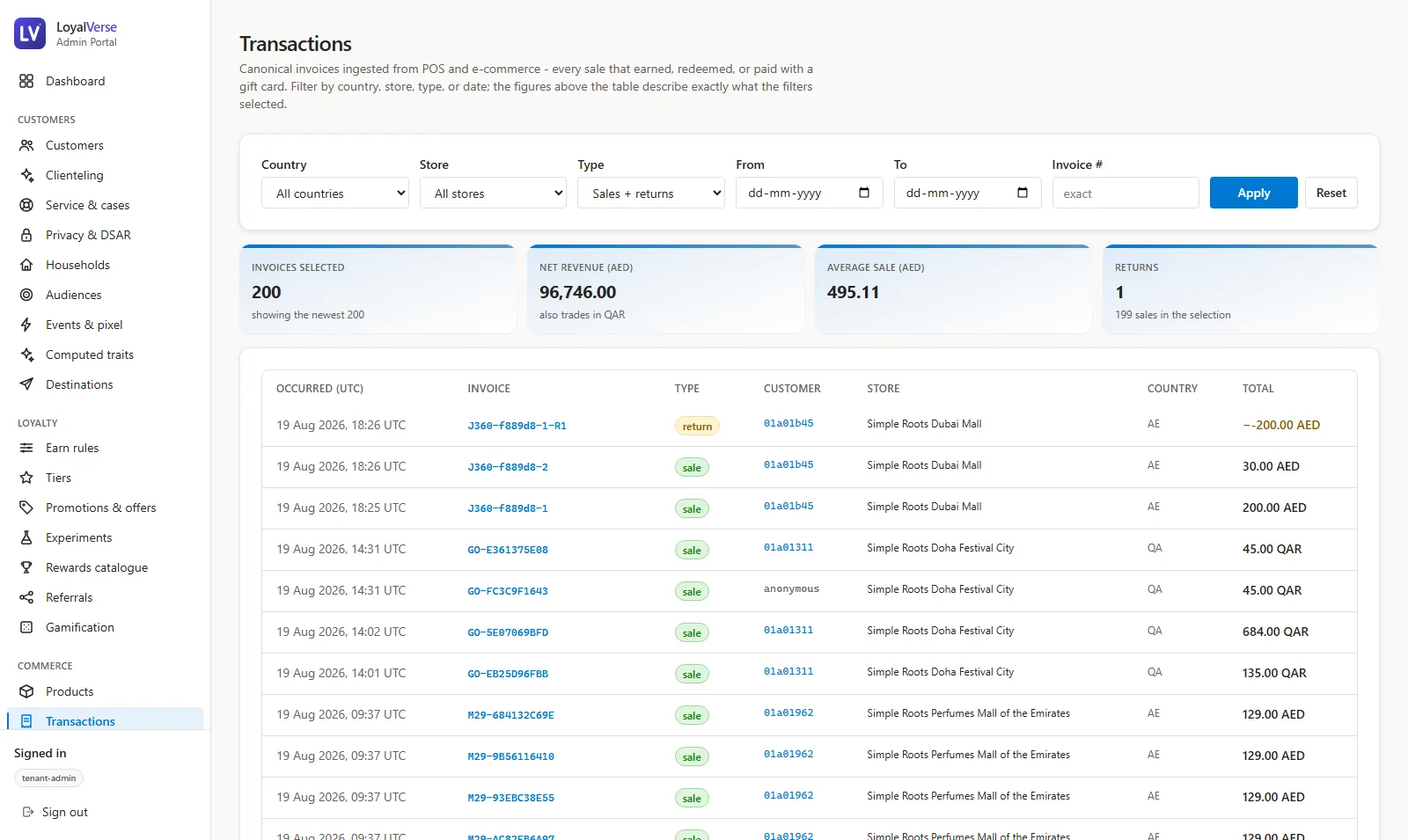Open customer 01a01b45 on the return row
1408x840 pixels.
788,423
